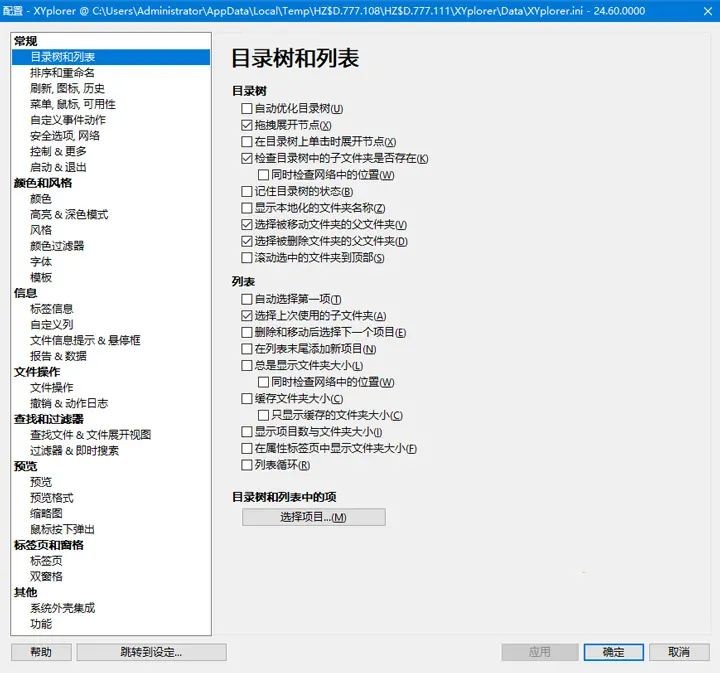
Task: Click the 跳转到设定 button
Action: click(x=151, y=652)
